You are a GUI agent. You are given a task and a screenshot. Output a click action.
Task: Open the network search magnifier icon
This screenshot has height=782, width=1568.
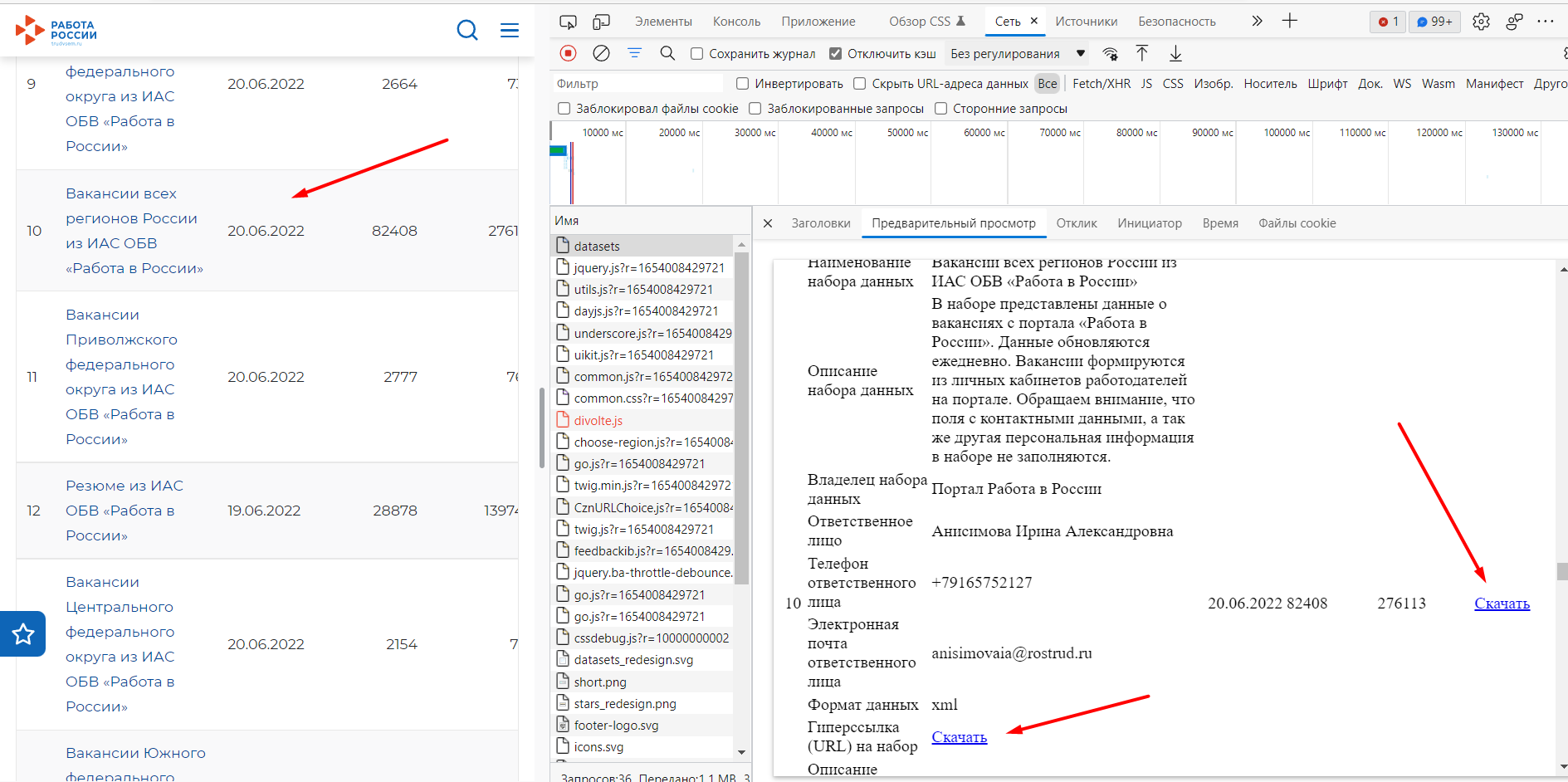coord(667,53)
